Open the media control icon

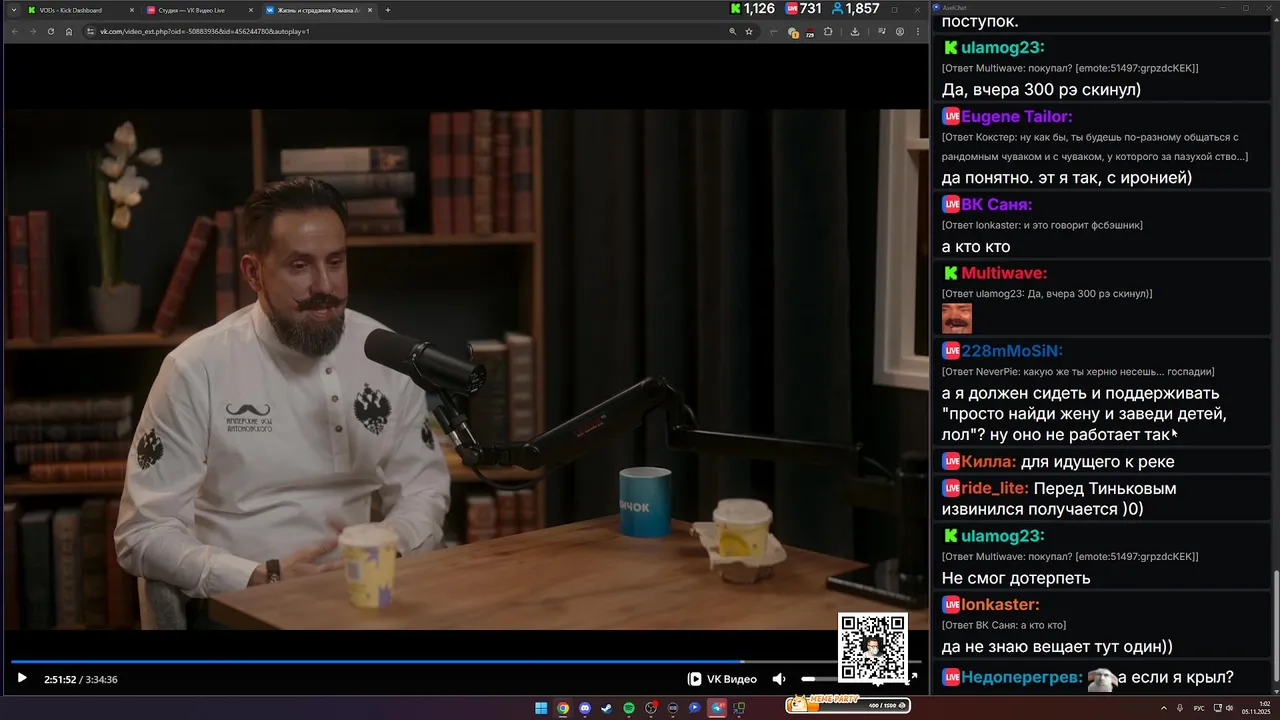point(882,31)
